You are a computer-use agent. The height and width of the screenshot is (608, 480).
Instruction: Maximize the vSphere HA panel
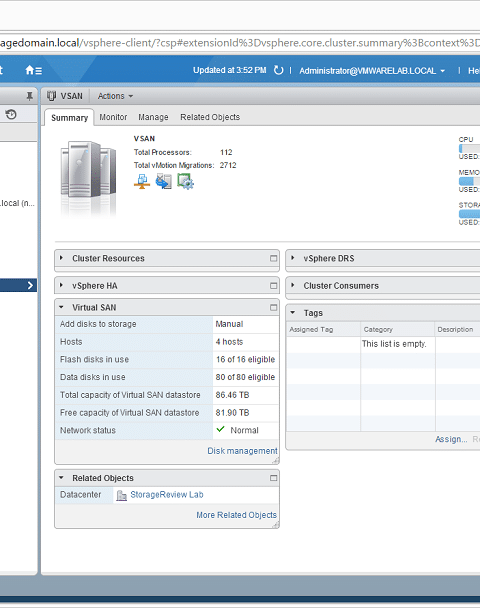273,286
